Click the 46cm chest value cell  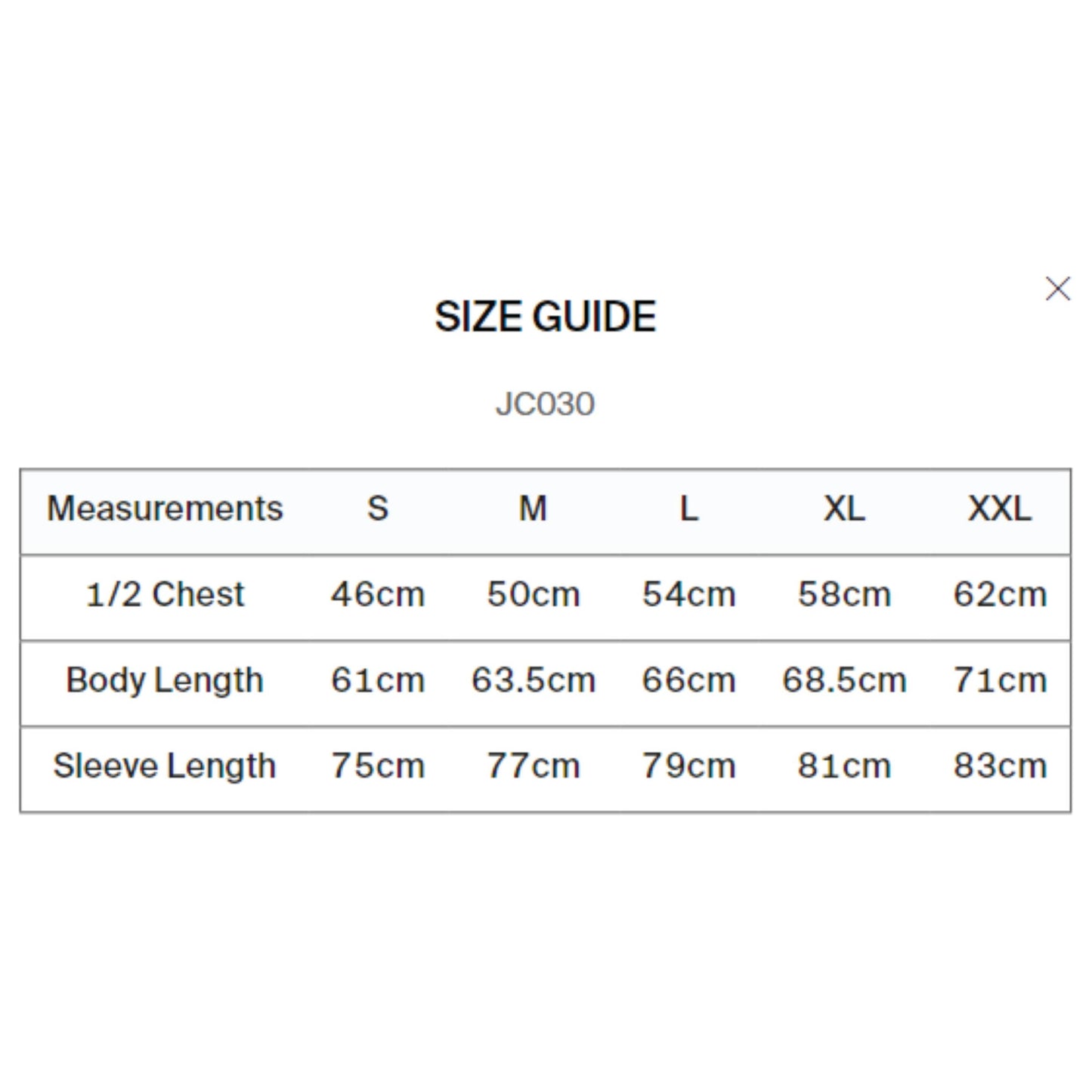(378, 595)
